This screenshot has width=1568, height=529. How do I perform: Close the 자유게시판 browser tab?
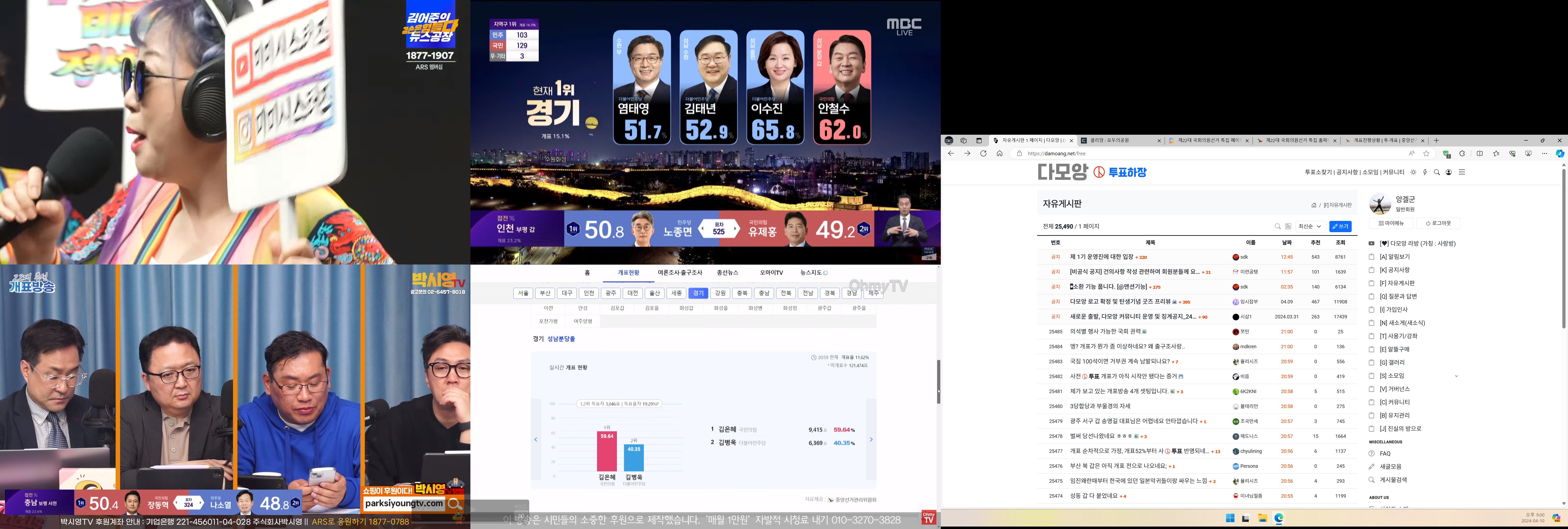(x=1071, y=141)
